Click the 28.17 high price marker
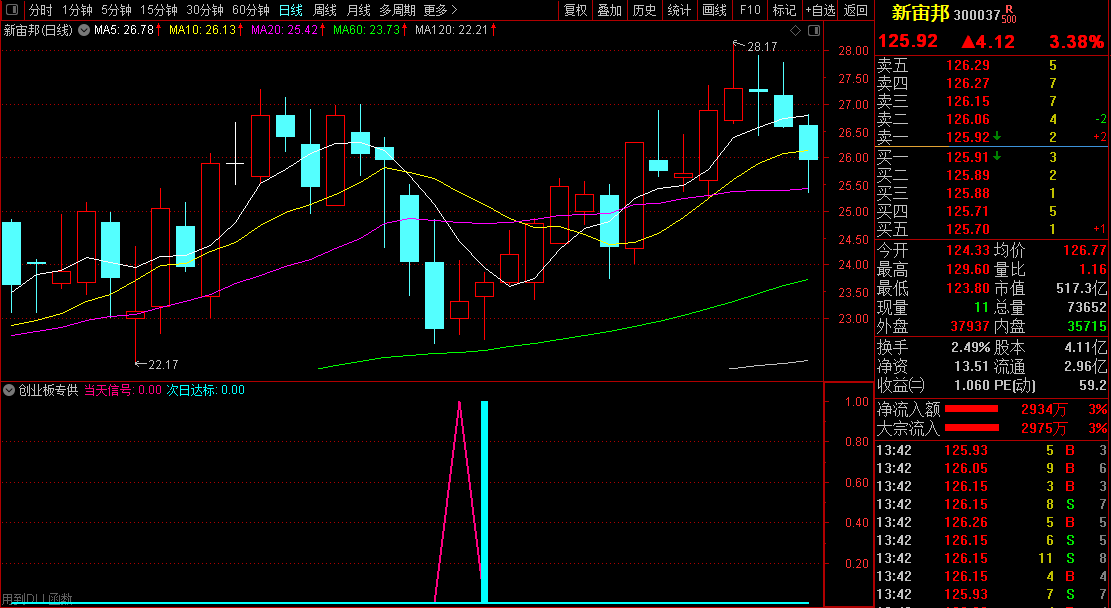This screenshot has width=1111, height=608. point(762,46)
